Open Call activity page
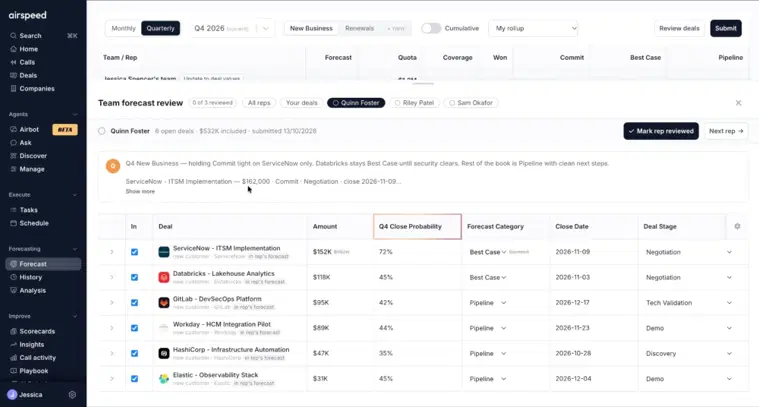Image resolution: width=759 pixels, height=407 pixels. click(32, 358)
